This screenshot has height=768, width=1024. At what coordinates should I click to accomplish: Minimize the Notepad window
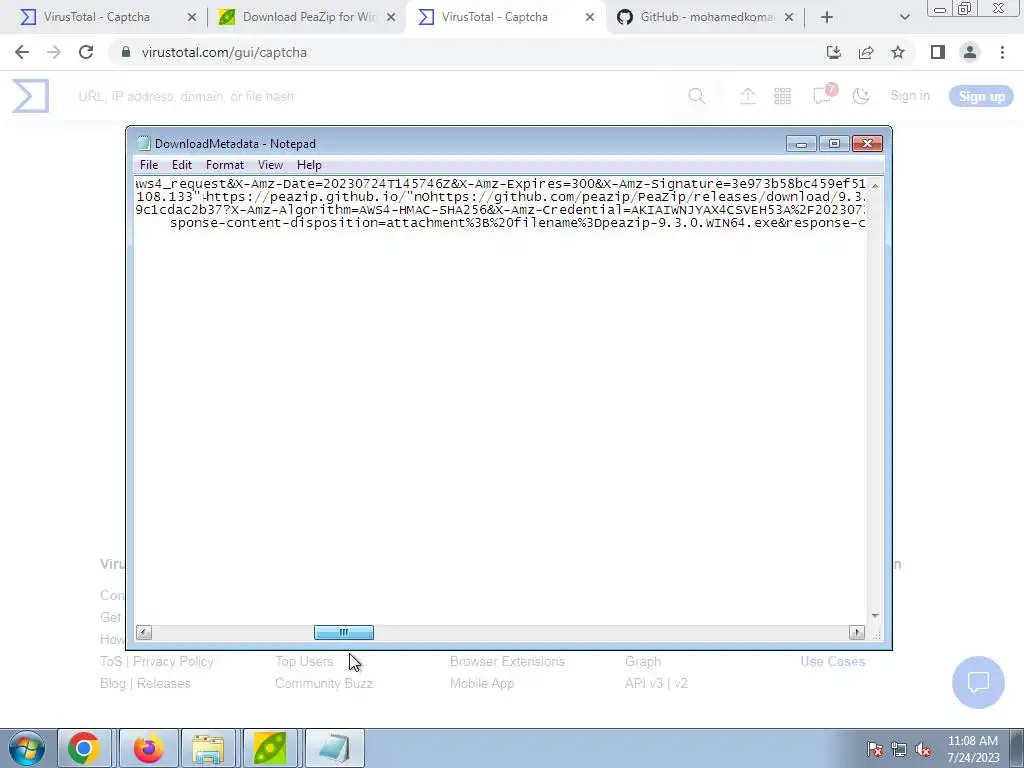[801, 144]
